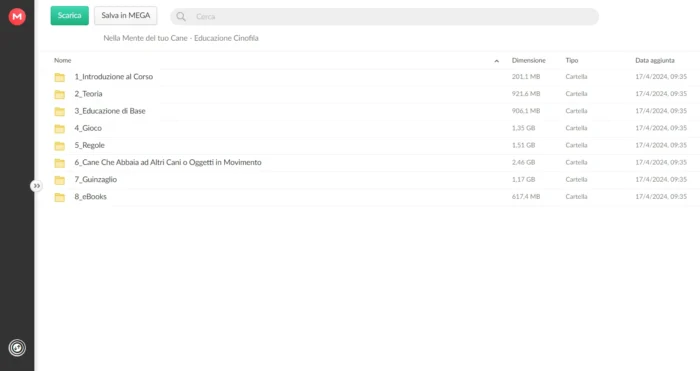Select the 4_Gioco folder icon
700x371 pixels.
pyautogui.click(x=60, y=129)
